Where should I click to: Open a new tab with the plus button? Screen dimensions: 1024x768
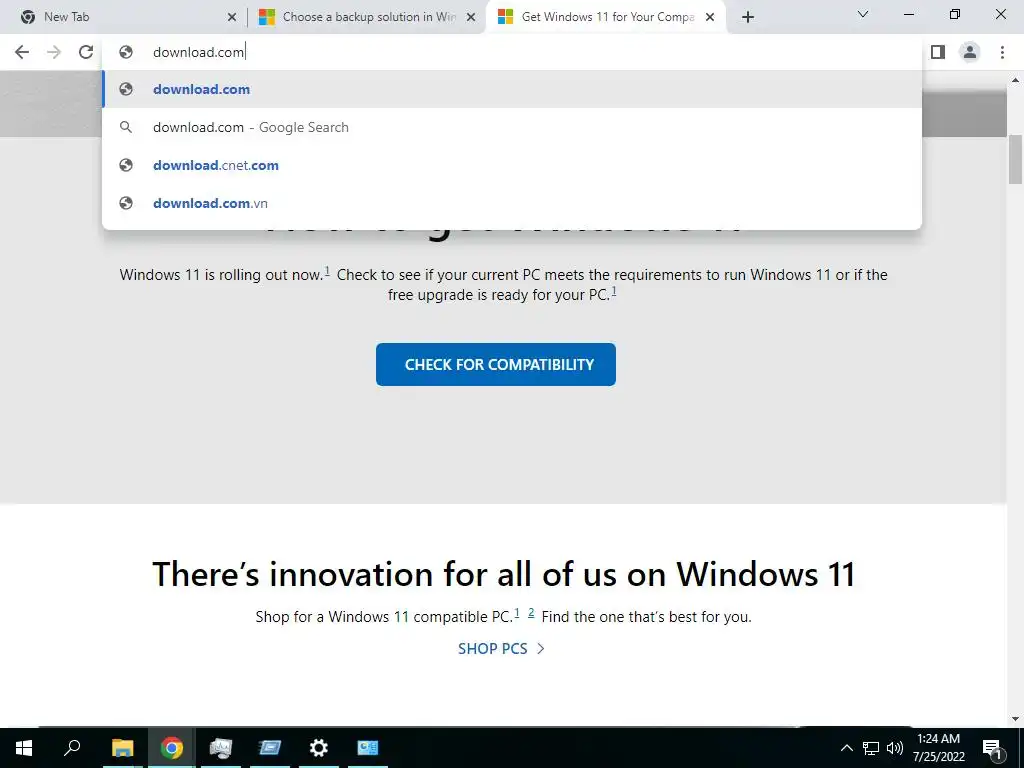point(748,17)
